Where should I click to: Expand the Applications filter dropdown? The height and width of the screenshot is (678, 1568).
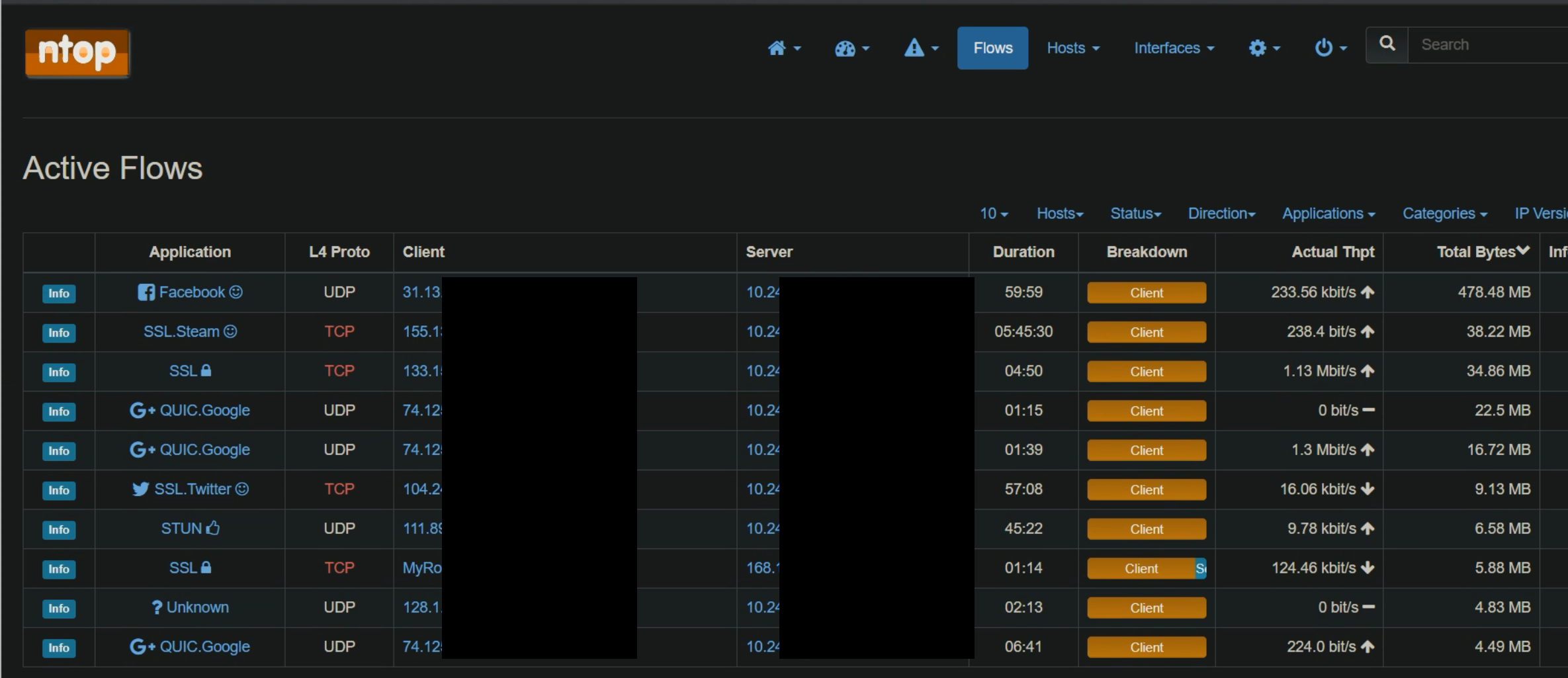click(1328, 214)
